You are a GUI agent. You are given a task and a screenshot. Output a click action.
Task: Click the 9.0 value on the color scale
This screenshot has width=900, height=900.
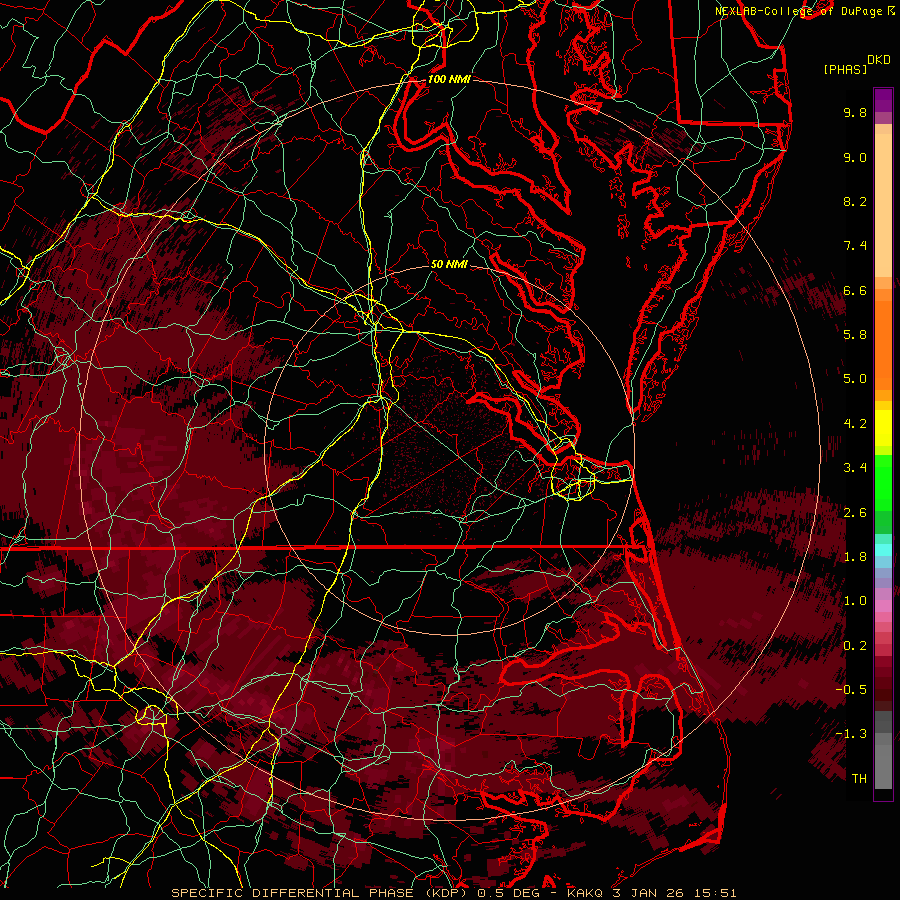(855, 157)
